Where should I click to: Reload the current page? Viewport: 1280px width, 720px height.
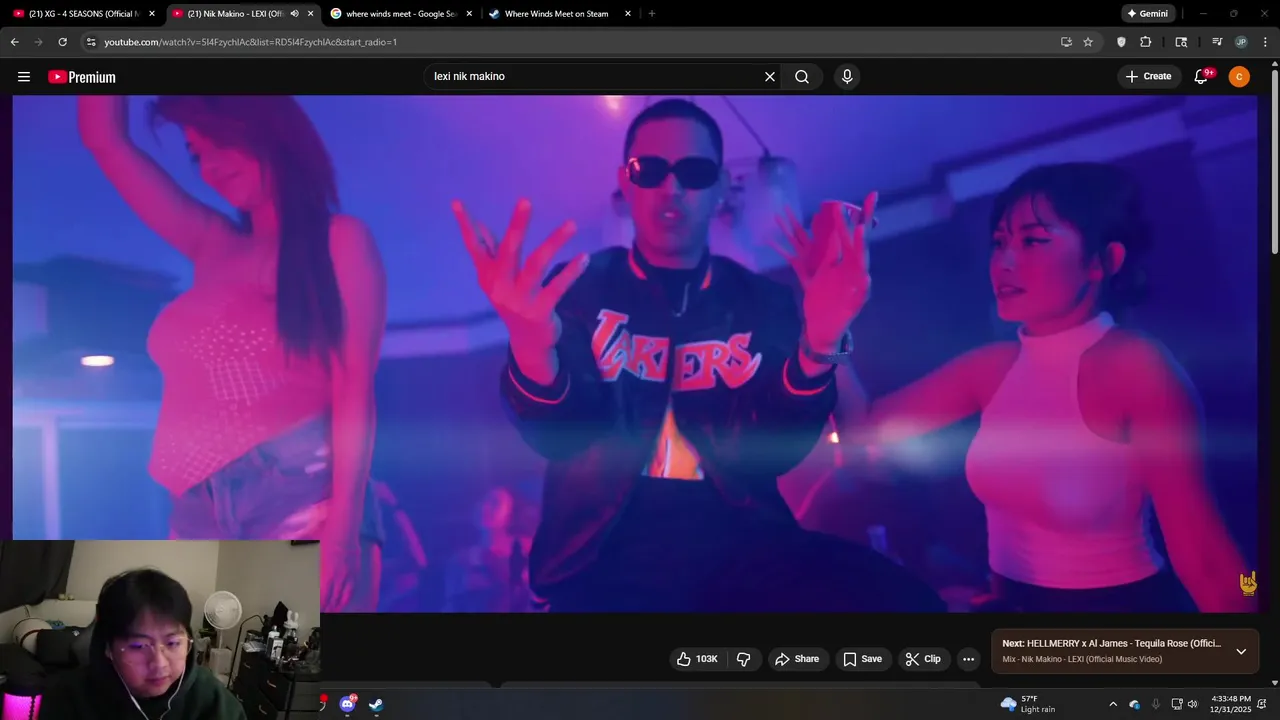(x=62, y=42)
